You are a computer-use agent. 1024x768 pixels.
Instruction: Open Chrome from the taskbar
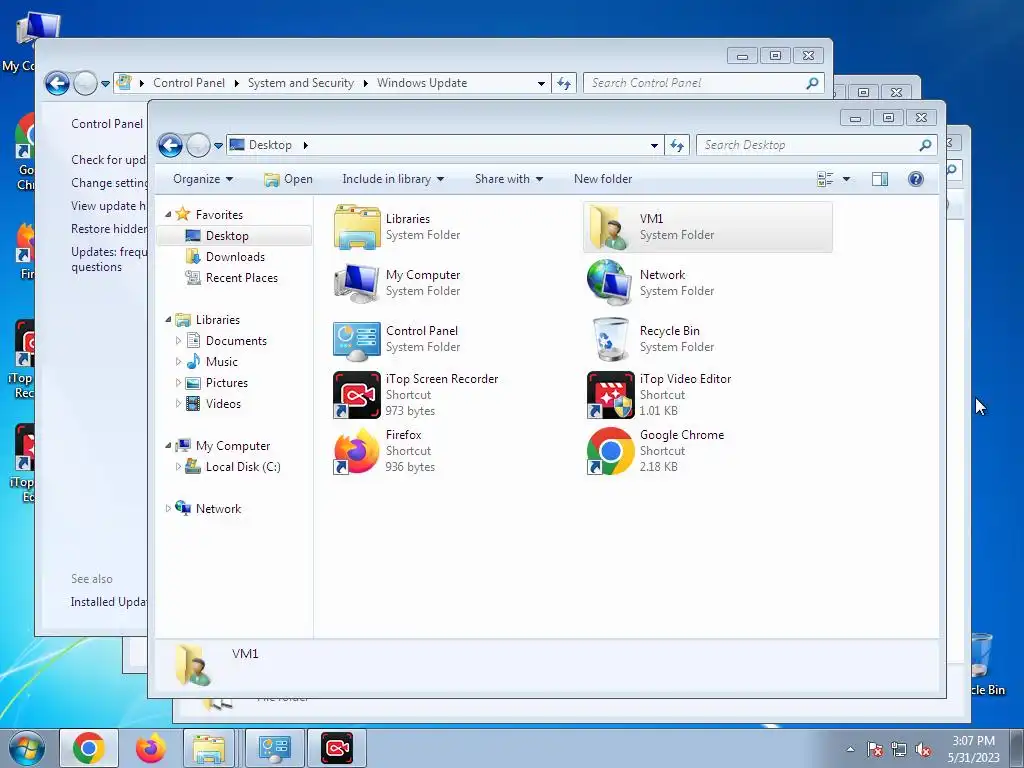click(x=89, y=748)
